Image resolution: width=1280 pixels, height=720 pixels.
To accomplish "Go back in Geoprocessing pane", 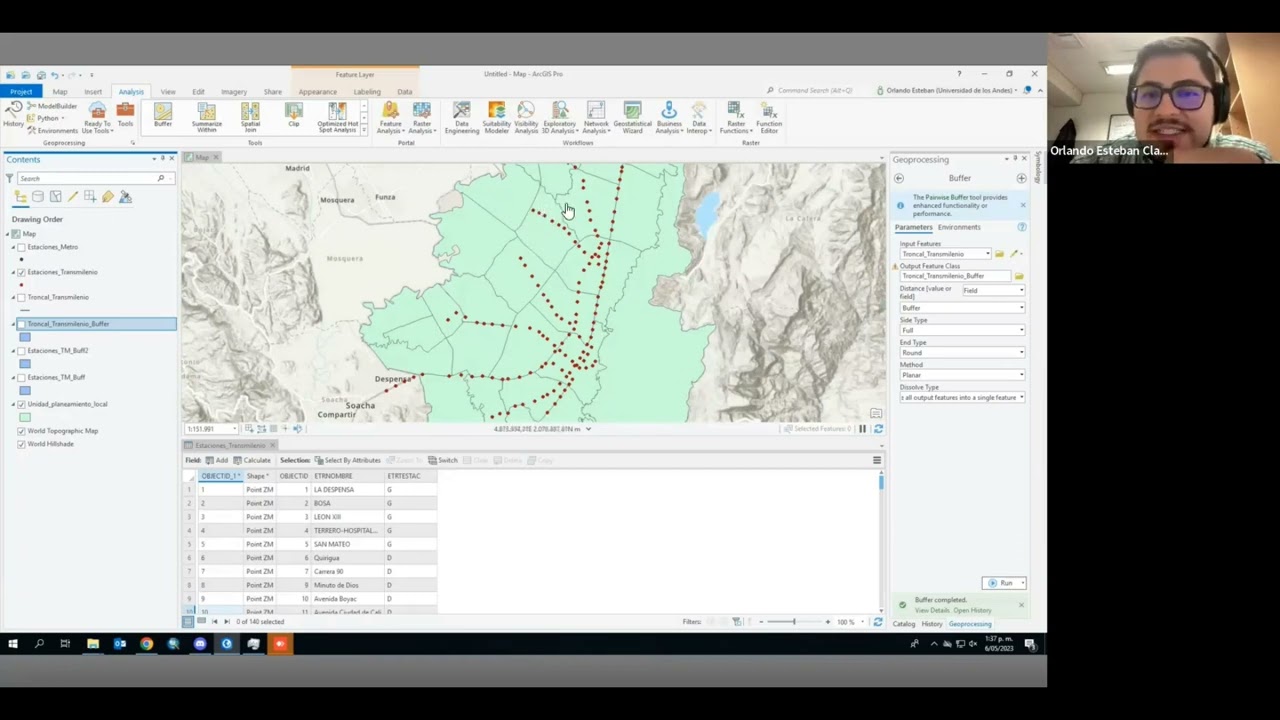I will tap(898, 178).
